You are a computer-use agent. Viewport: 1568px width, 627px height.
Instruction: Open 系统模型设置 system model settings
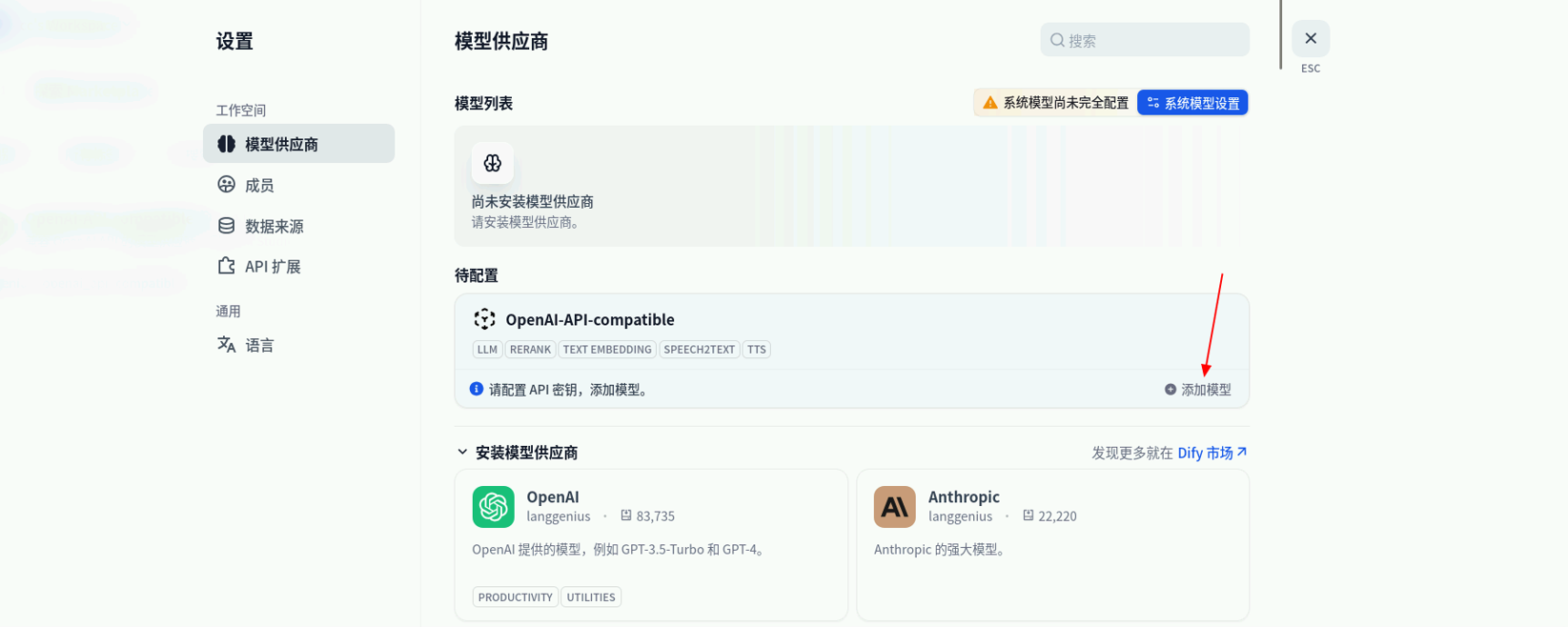click(x=1192, y=103)
